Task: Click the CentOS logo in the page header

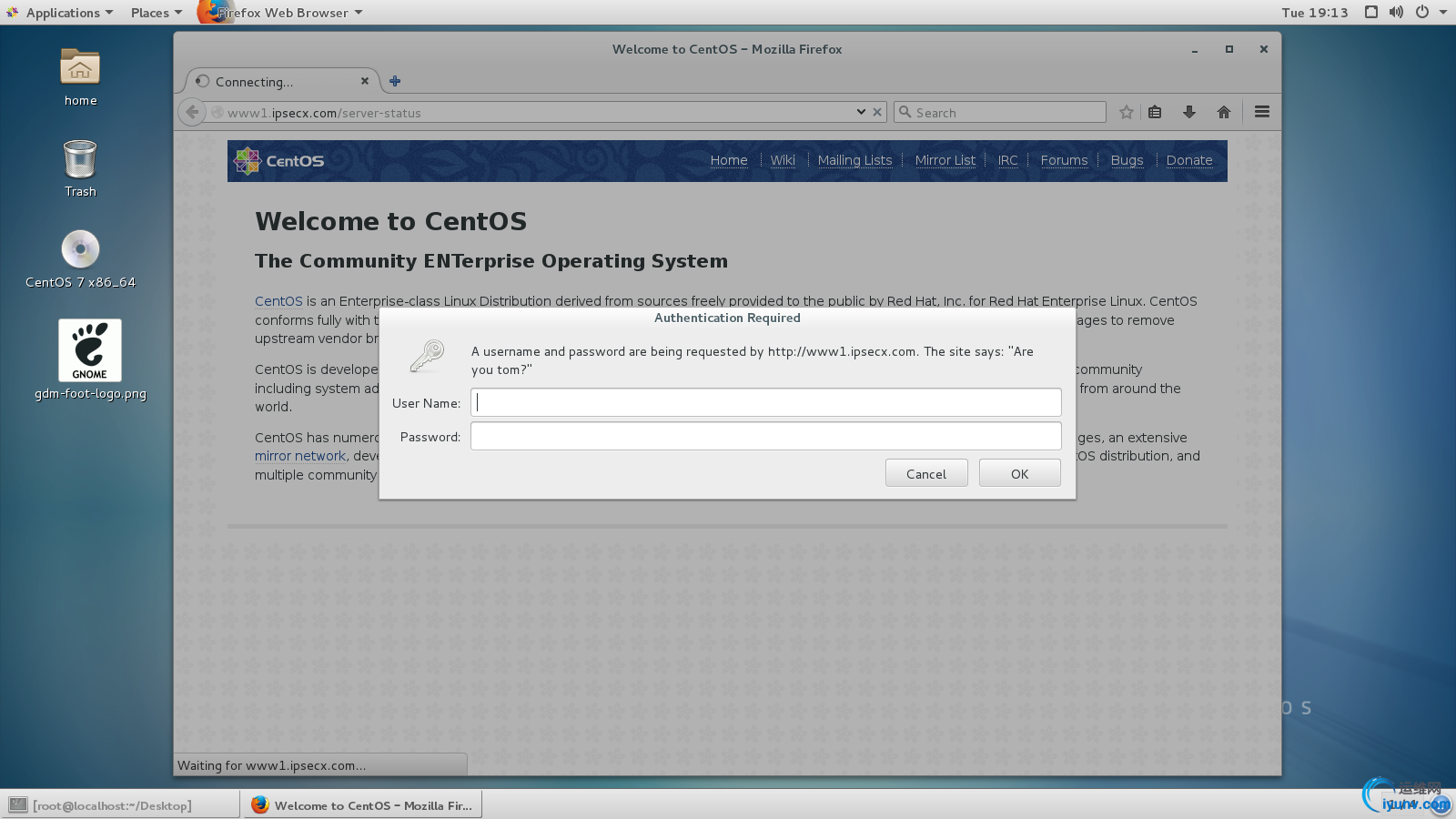Action: tap(279, 161)
